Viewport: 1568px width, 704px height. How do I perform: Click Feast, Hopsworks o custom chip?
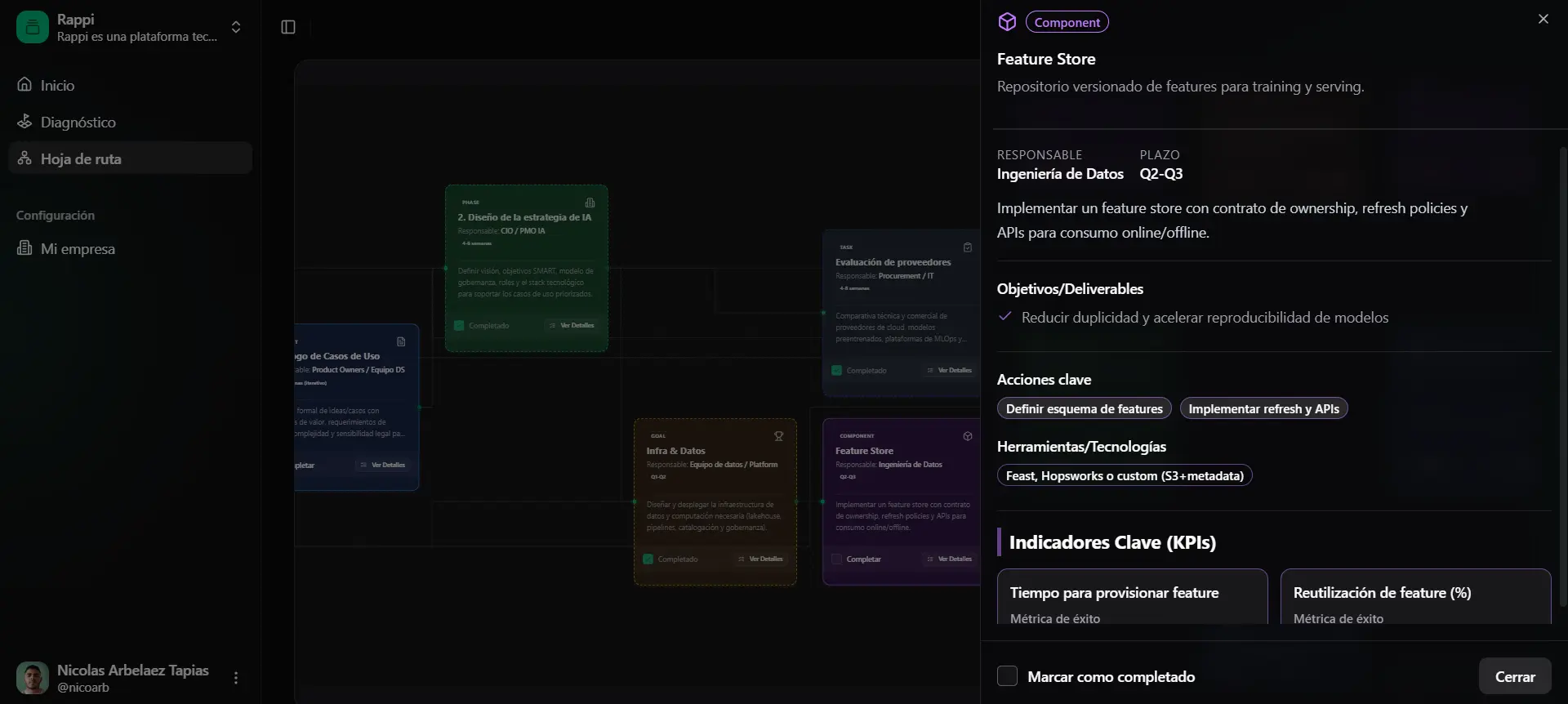tap(1124, 475)
